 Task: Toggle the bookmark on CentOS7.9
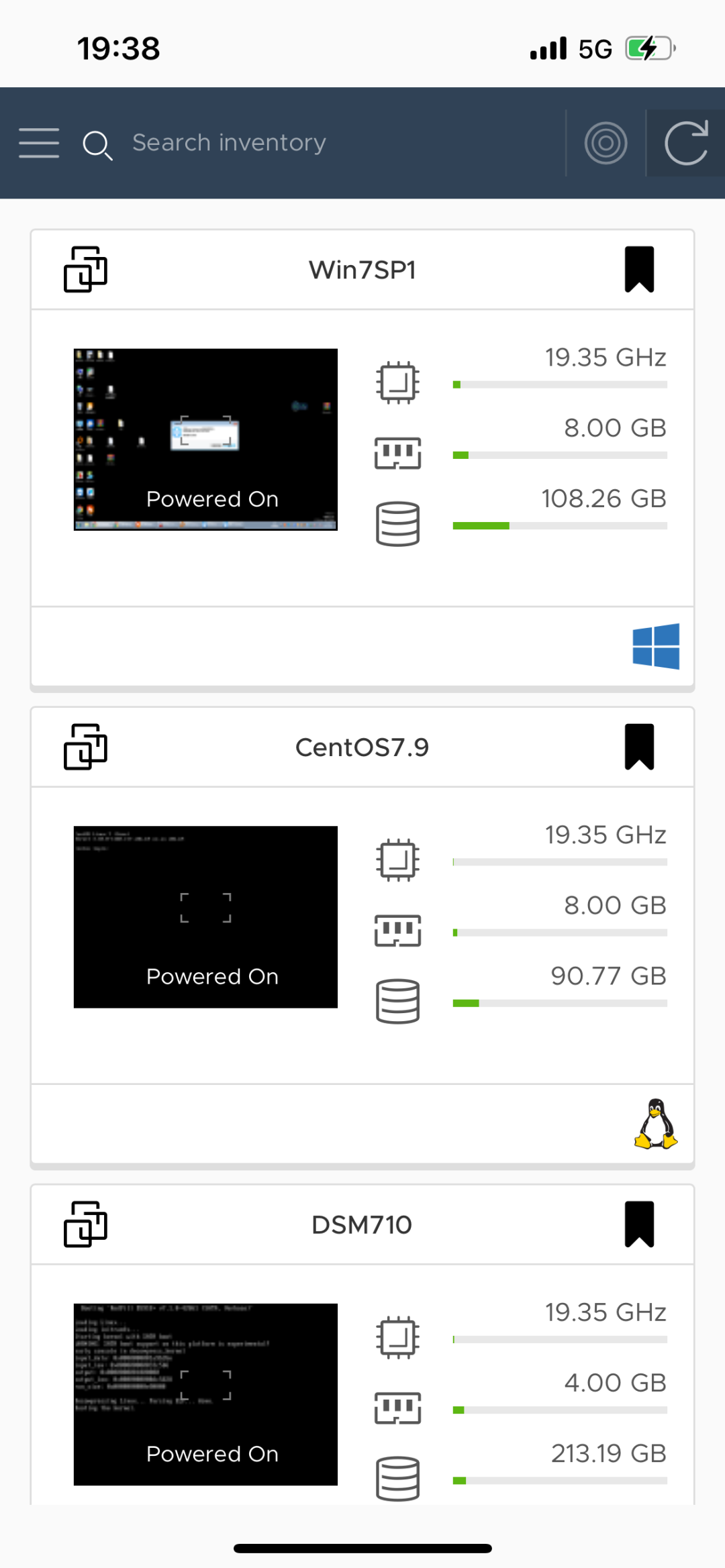(639, 747)
